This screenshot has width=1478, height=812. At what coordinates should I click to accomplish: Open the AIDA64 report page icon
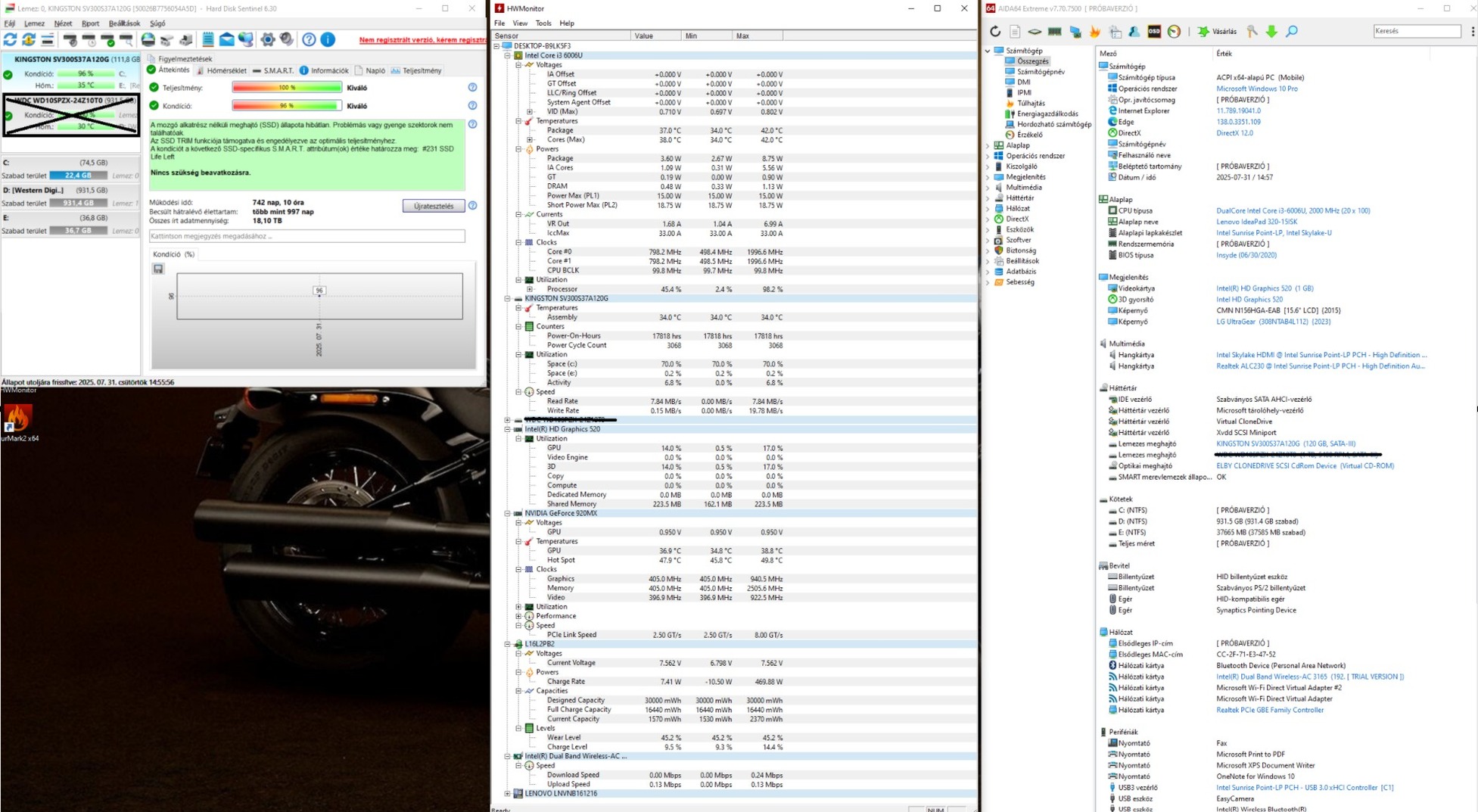(x=1015, y=32)
